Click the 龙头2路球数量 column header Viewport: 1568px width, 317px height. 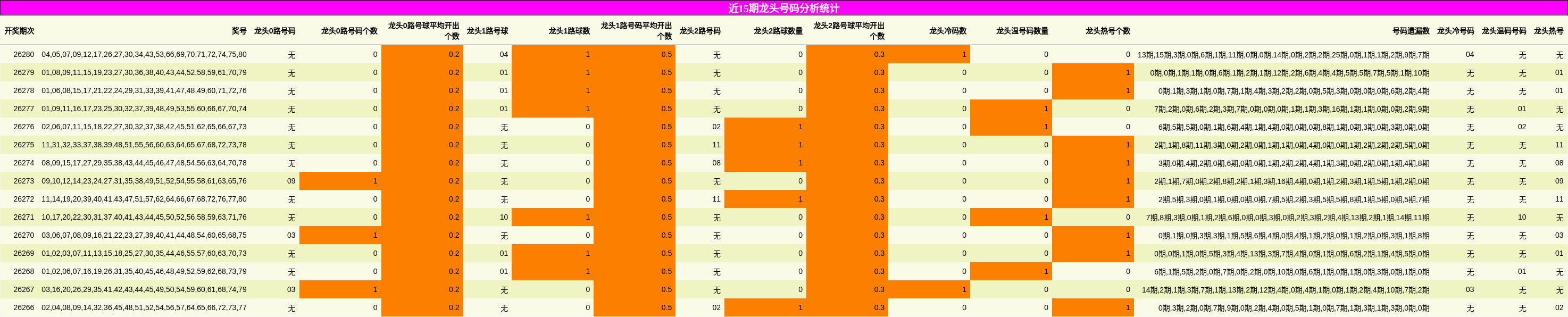(779, 31)
